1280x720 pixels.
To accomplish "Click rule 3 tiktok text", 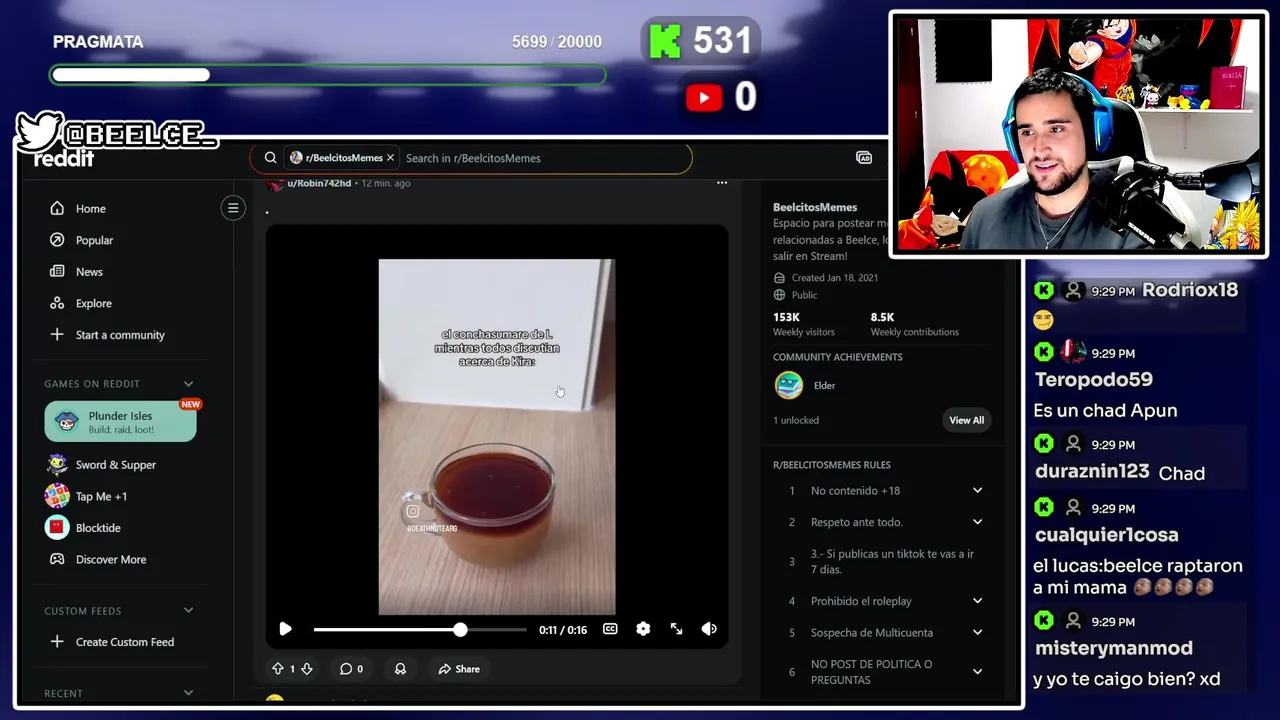I will (892, 562).
